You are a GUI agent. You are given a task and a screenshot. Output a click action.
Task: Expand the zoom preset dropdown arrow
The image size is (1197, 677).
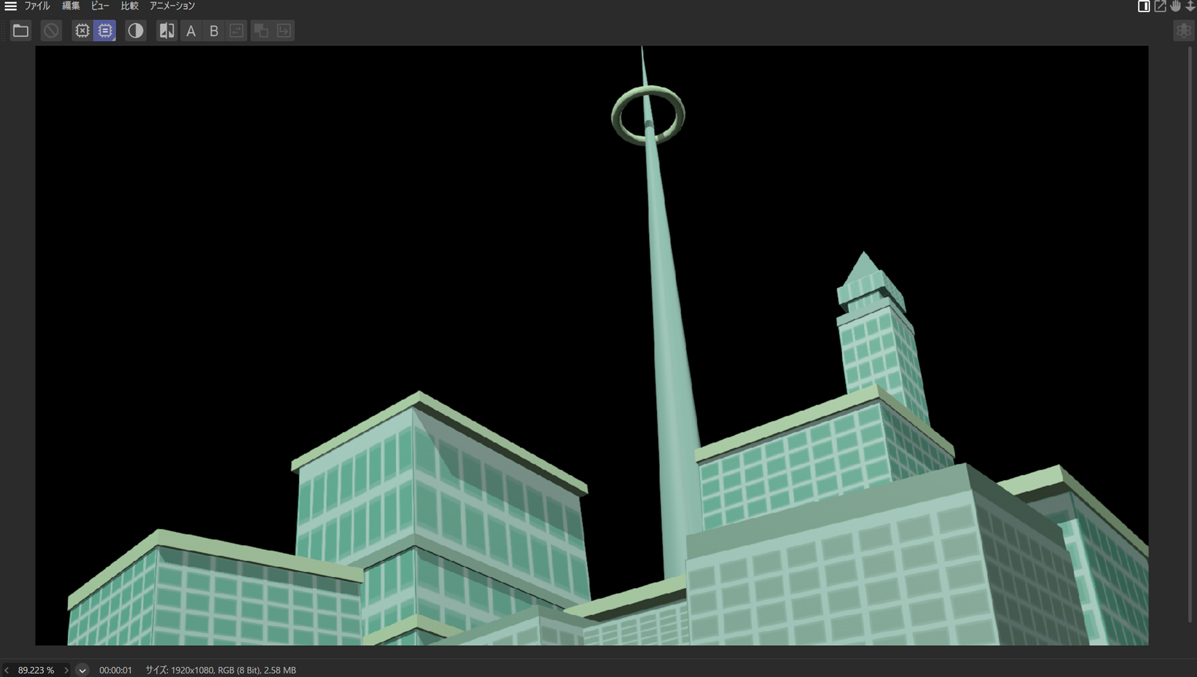pyautogui.click(x=82, y=670)
